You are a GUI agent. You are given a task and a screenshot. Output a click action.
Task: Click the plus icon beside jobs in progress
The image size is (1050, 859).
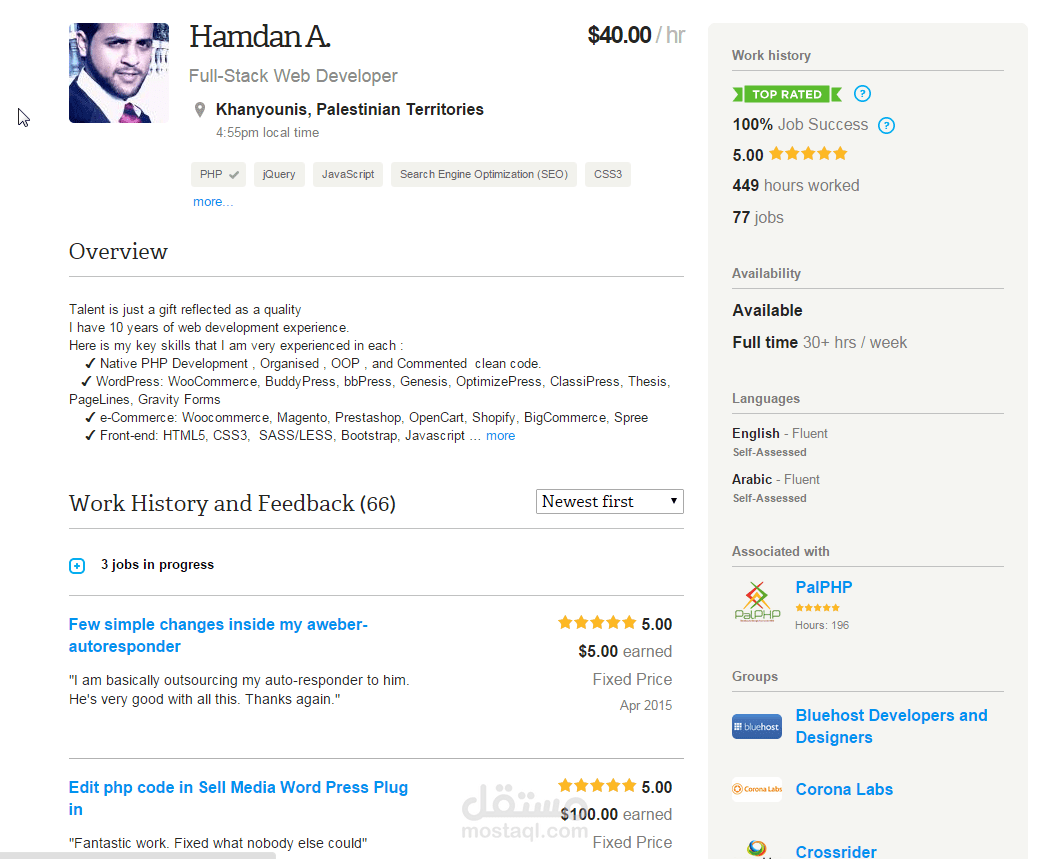[x=77, y=565]
